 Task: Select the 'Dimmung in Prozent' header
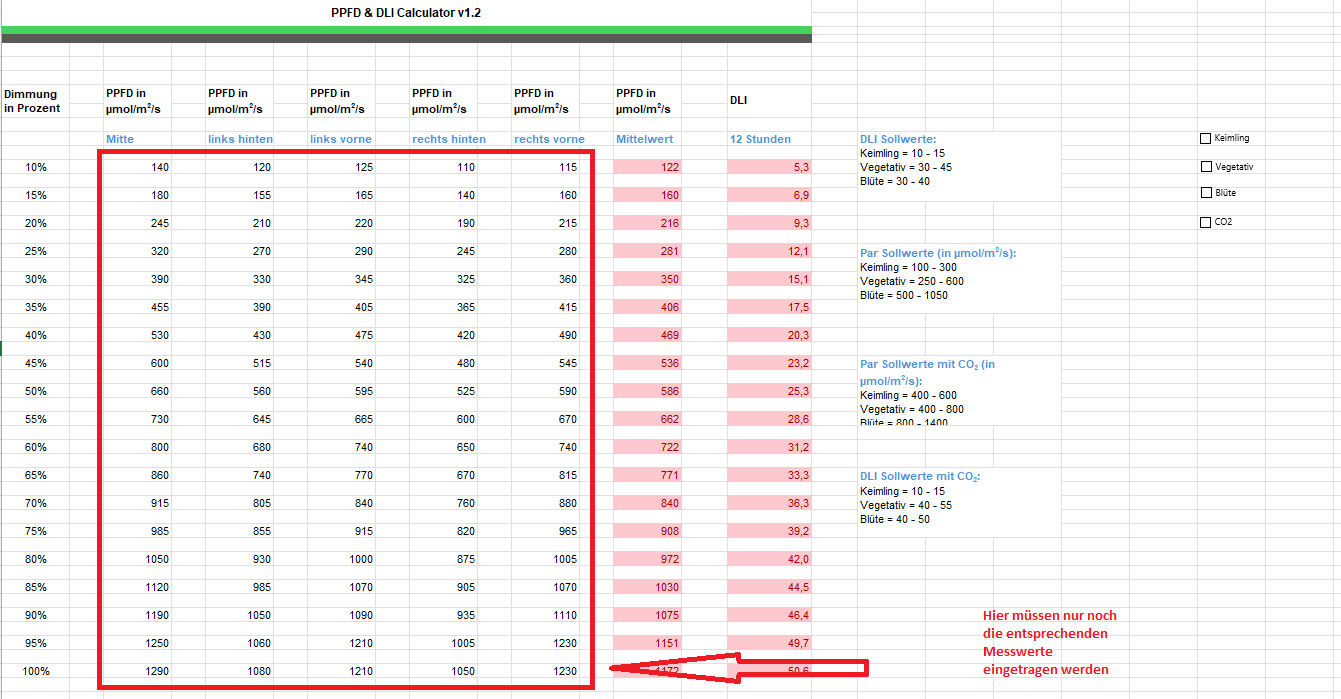[32, 101]
